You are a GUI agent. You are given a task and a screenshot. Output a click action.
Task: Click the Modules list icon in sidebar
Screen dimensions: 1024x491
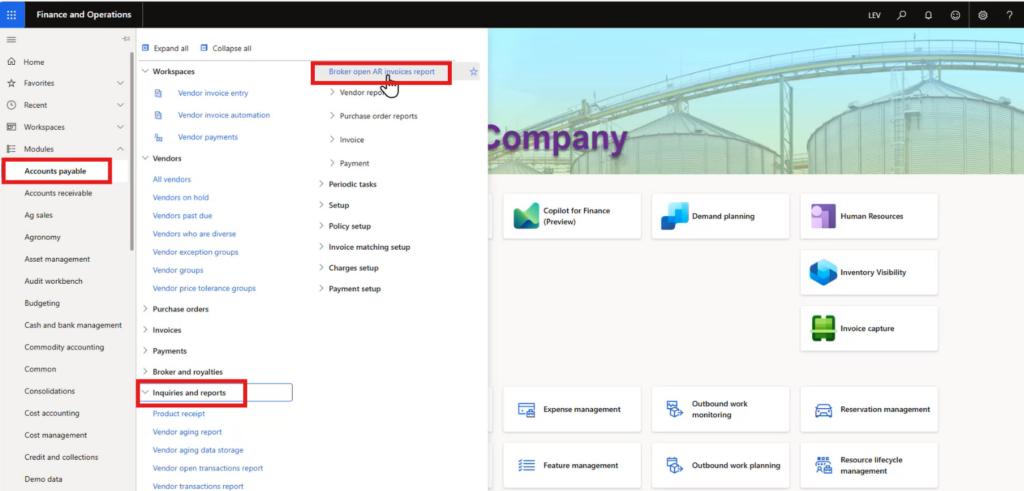tap(11, 149)
